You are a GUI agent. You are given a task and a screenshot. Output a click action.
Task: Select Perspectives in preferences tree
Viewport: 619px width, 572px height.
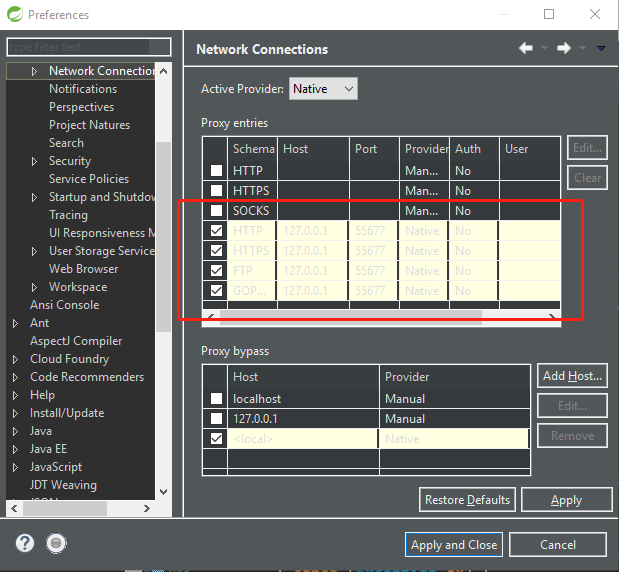click(81, 107)
